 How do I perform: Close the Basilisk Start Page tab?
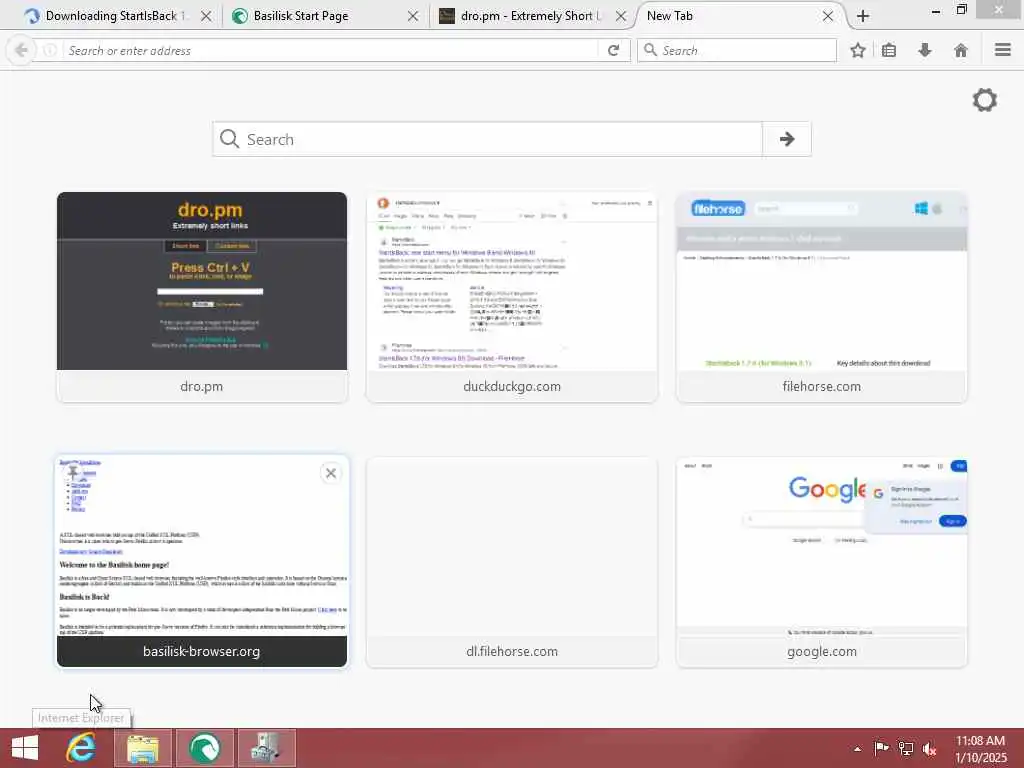(413, 16)
